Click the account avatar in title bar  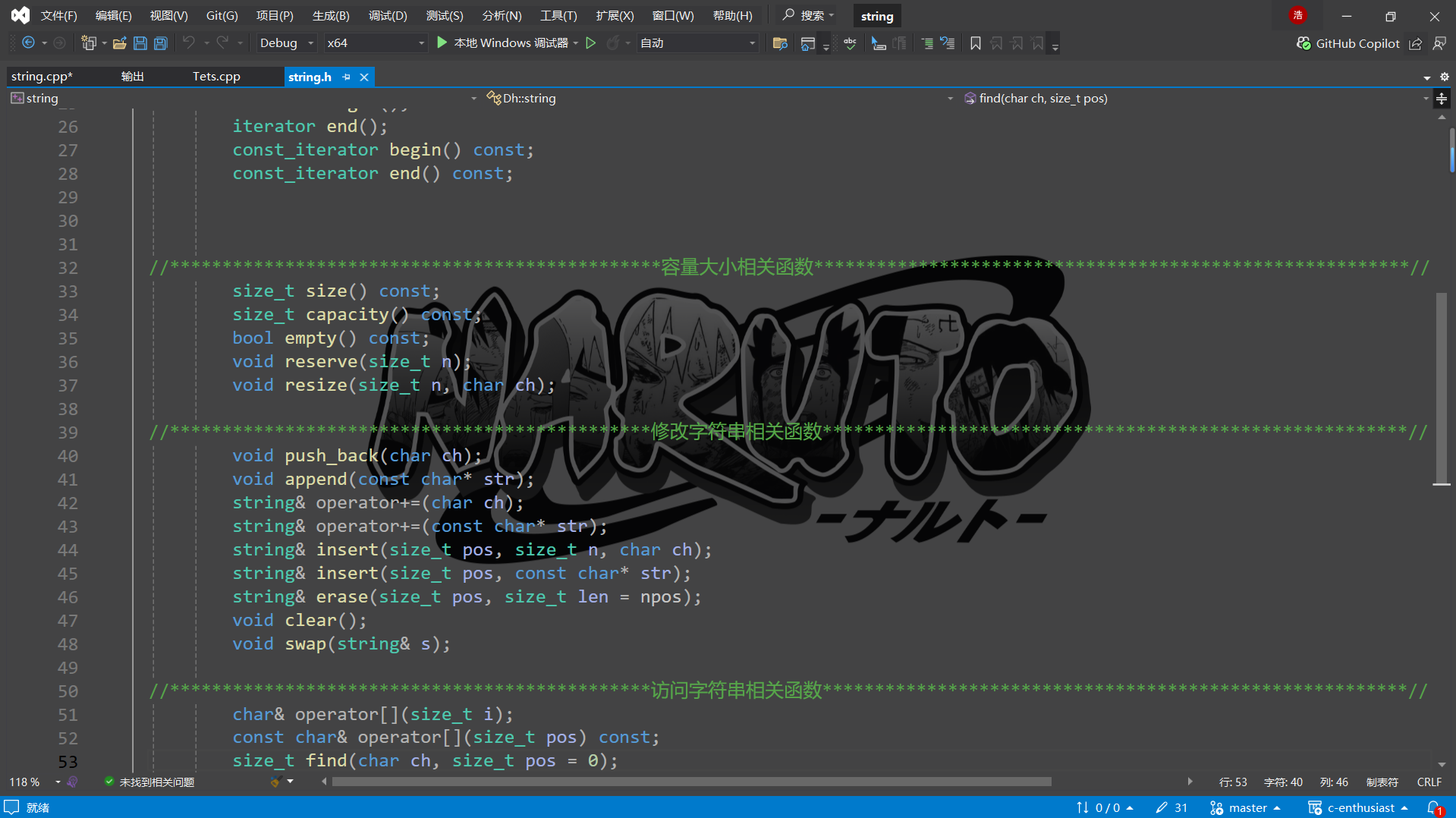1298,15
